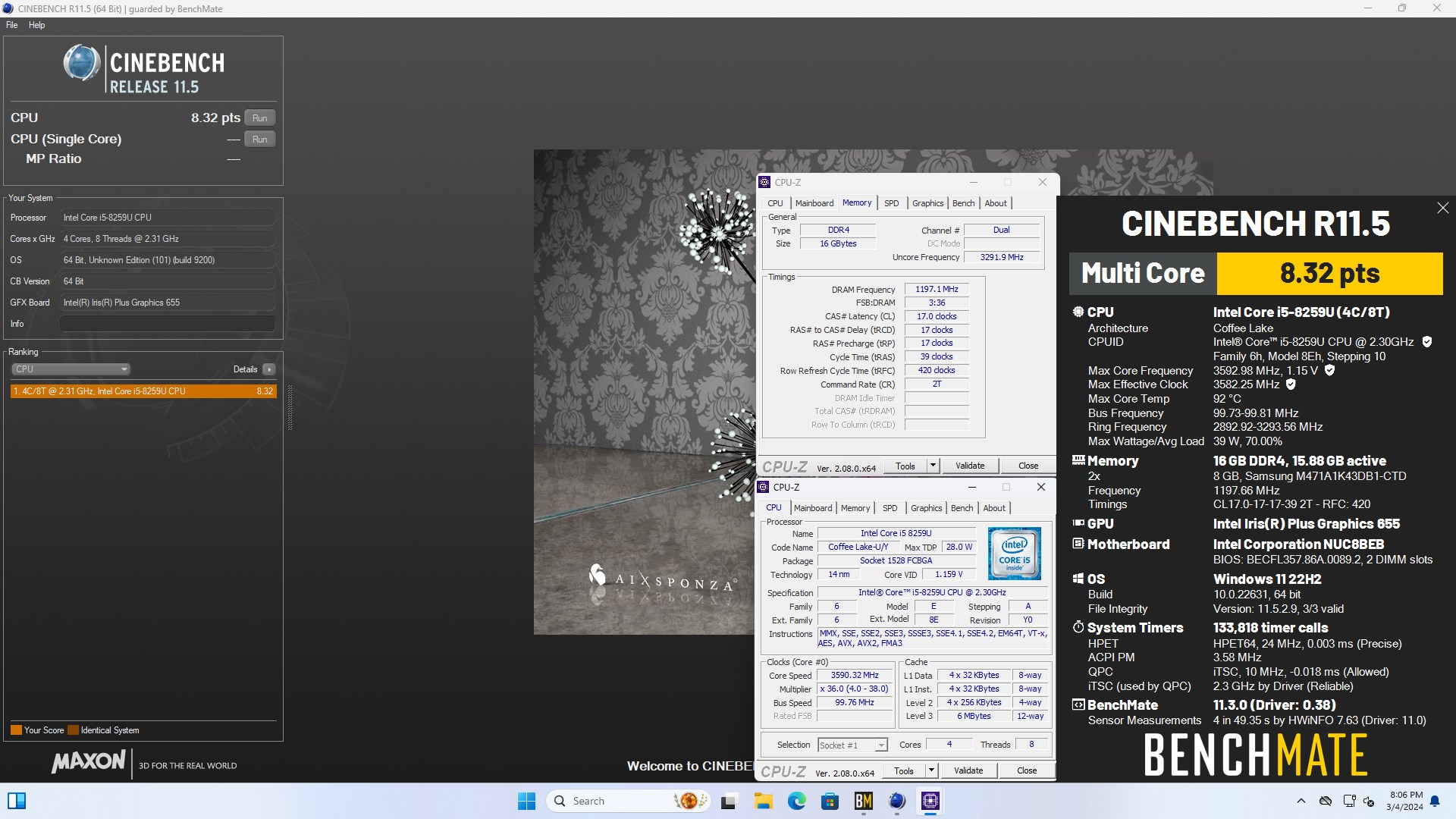Click the CPUID verified shield icon
Image resolution: width=1456 pixels, height=819 pixels.
(1427, 342)
